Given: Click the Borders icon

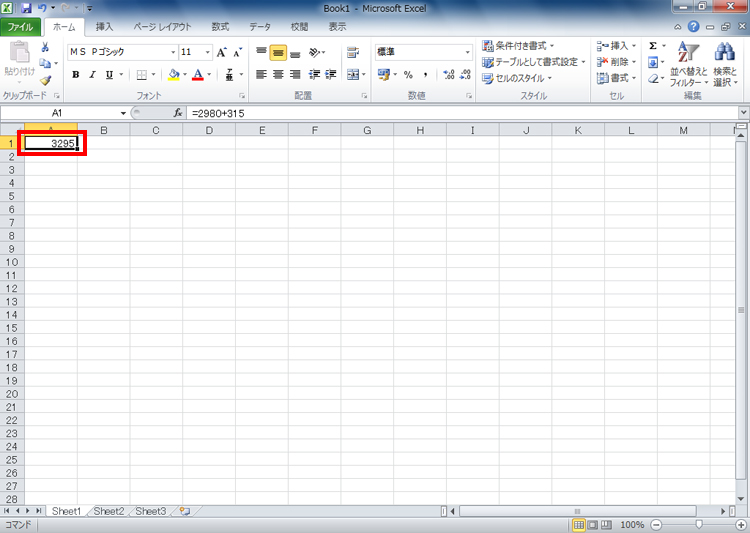Looking at the screenshot, I should point(142,75).
